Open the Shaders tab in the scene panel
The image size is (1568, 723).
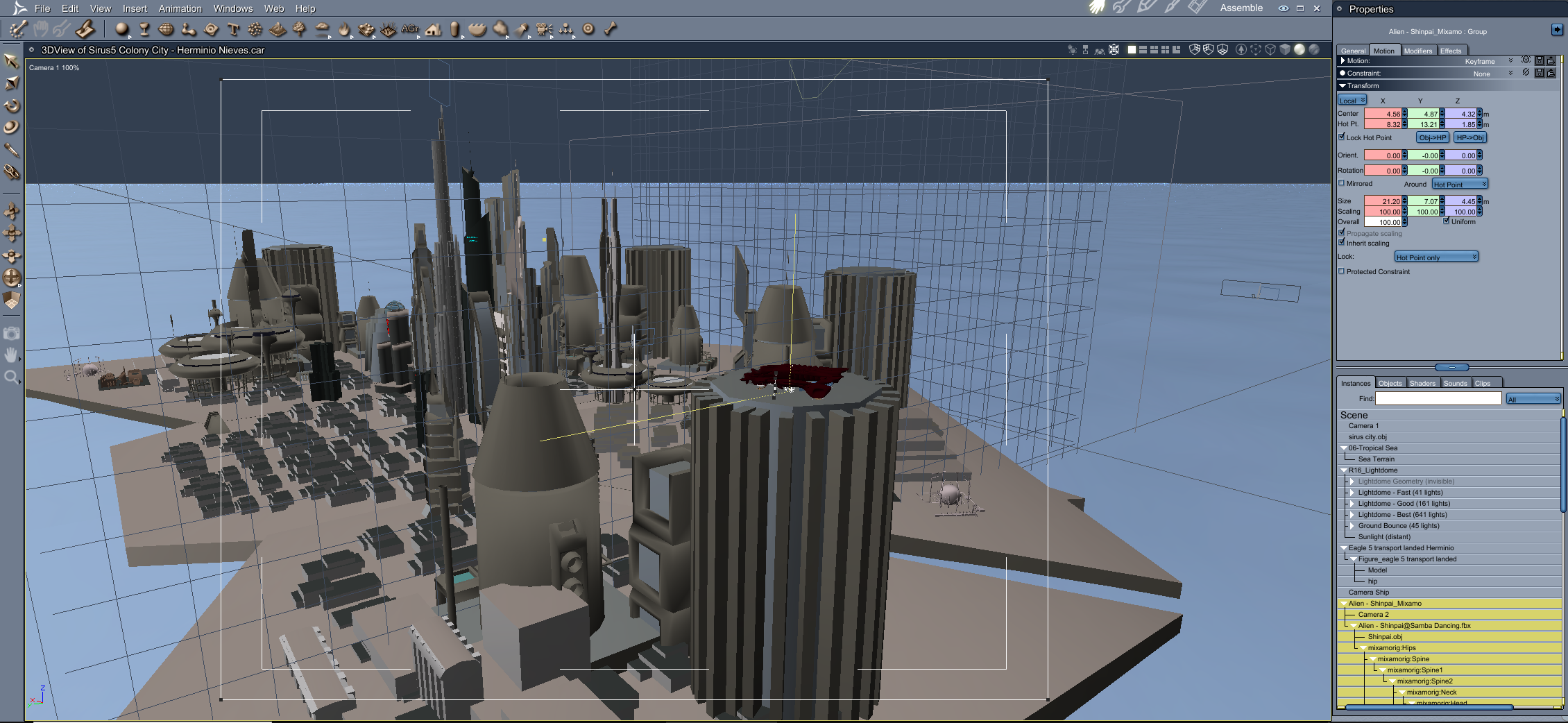click(x=1422, y=383)
